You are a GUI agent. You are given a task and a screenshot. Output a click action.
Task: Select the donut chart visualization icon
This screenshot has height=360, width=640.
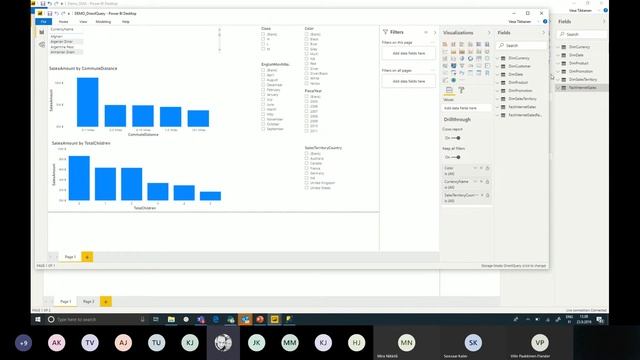tap(470, 58)
